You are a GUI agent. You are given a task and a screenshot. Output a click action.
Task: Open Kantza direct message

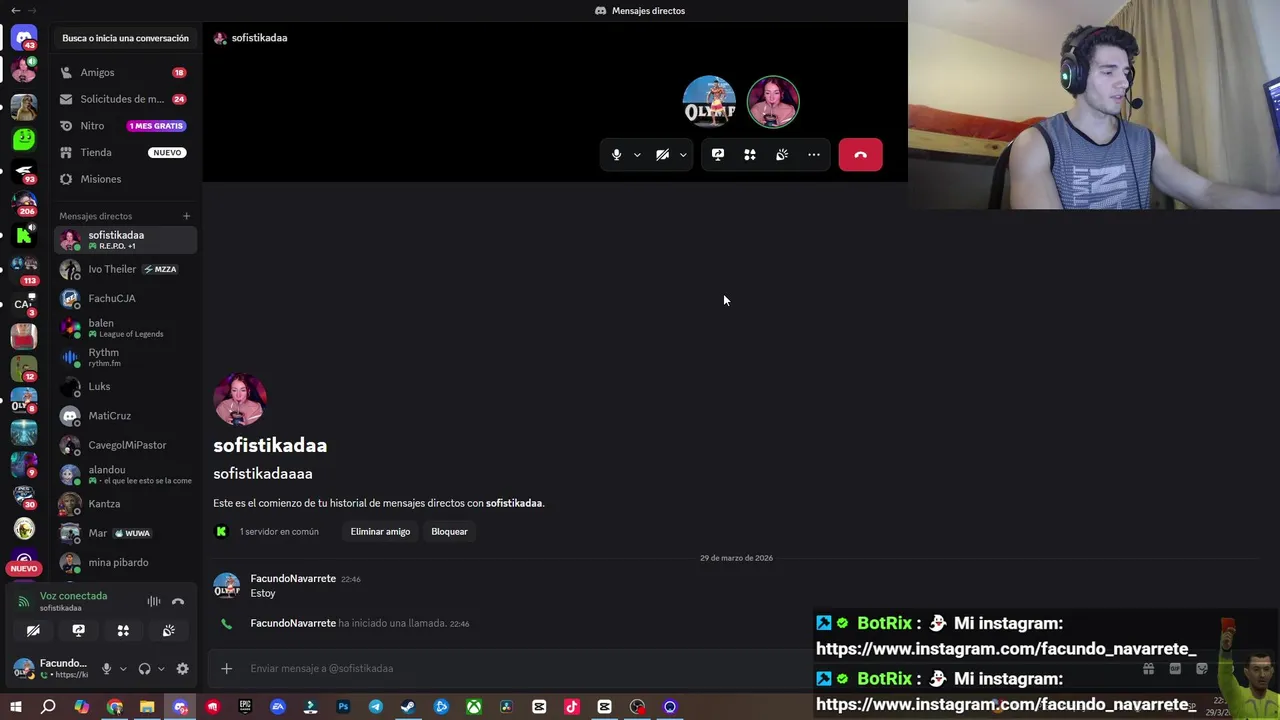click(125, 504)
